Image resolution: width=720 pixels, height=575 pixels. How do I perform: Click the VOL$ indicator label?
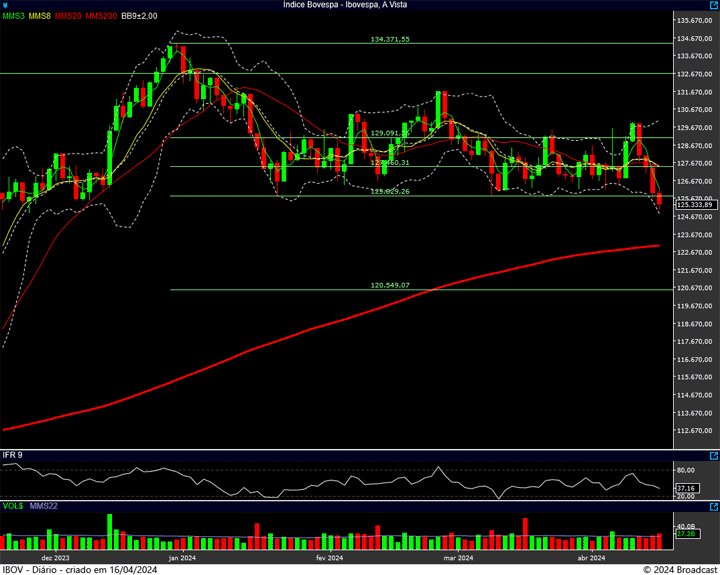click(x=13, y=506)
